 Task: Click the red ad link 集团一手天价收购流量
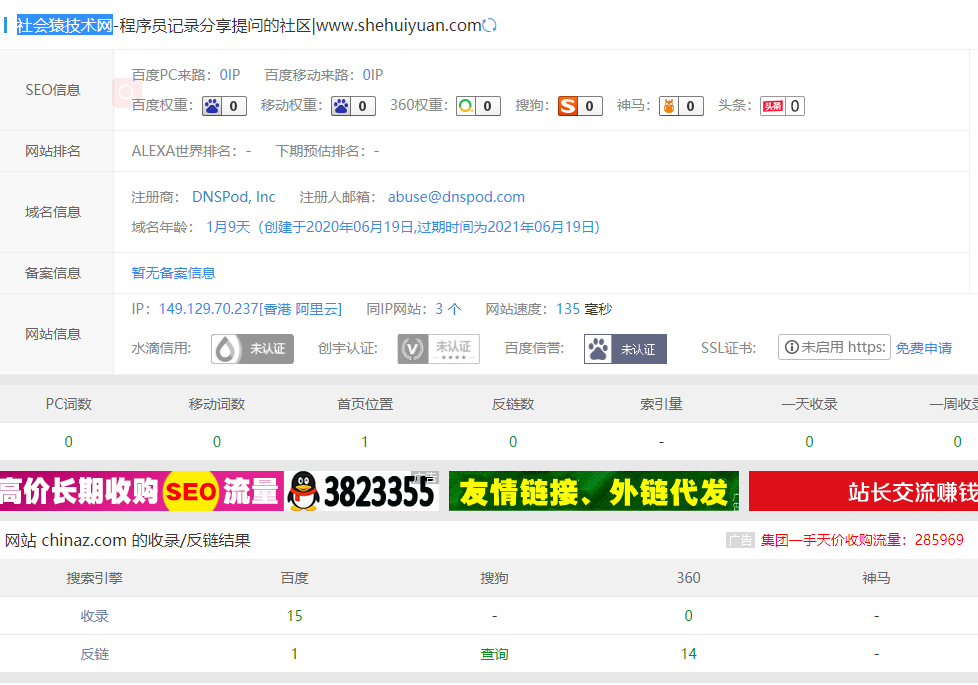(x=862, y=540)
